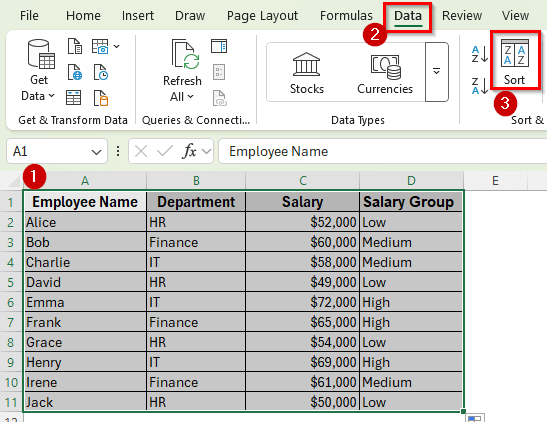Expand the Refresh All dropdown arrow
The width and height of the screenshot is (547, 422).
point(190,96)
